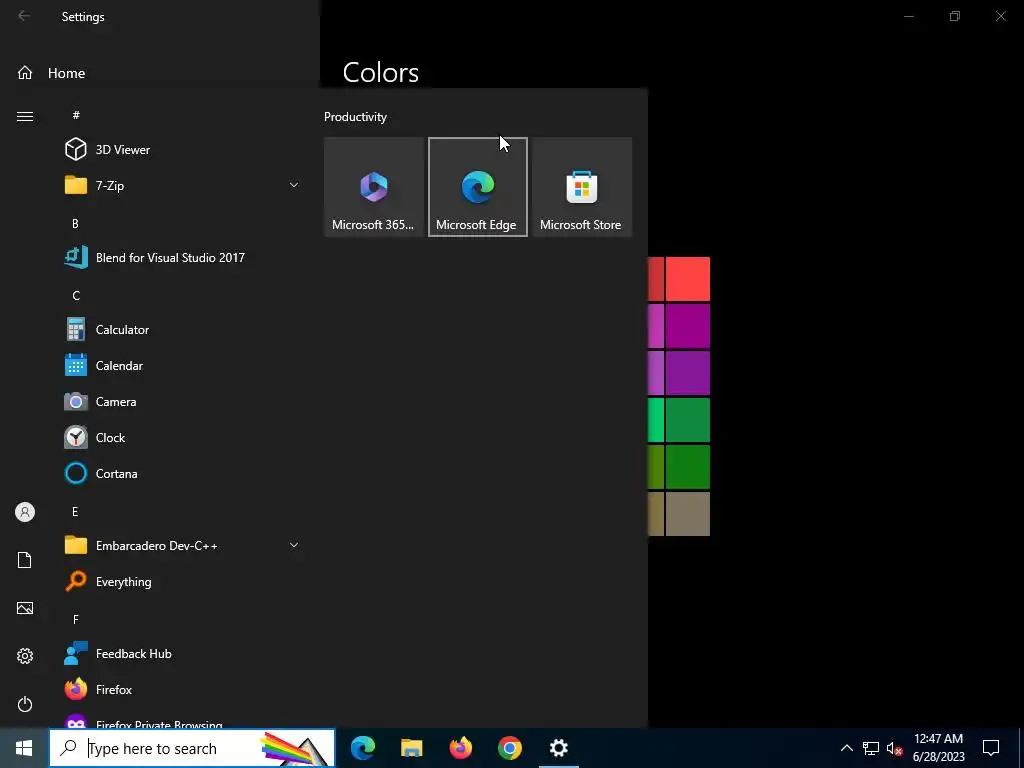The width and height of the screenshot is (1024, 768).
Task: Choose the taupe gray accent swatch
Action: point(688,514)
